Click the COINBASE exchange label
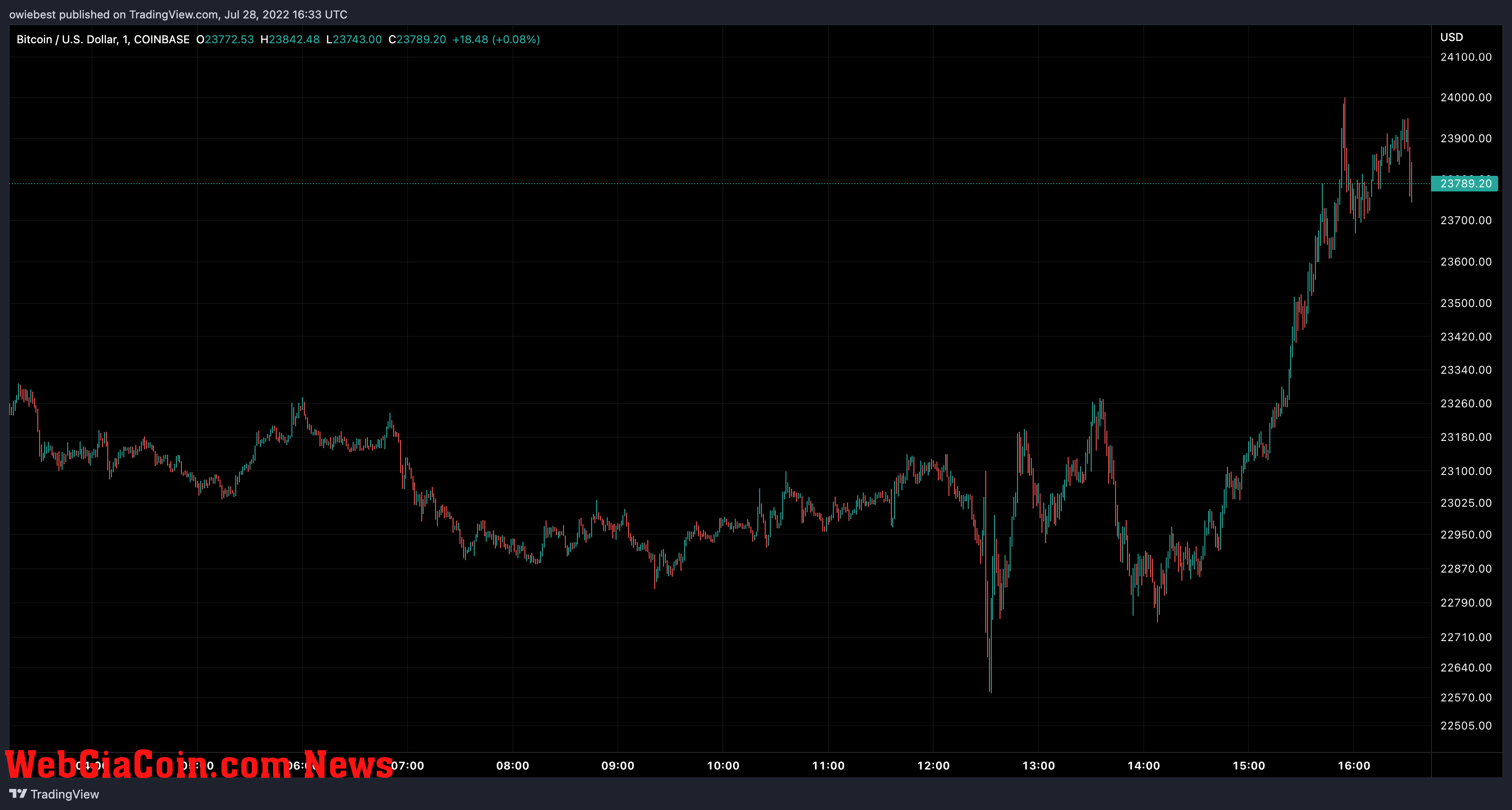This screenshot has height=810, width=1512. pyautogui.click(x=162, y=39)
